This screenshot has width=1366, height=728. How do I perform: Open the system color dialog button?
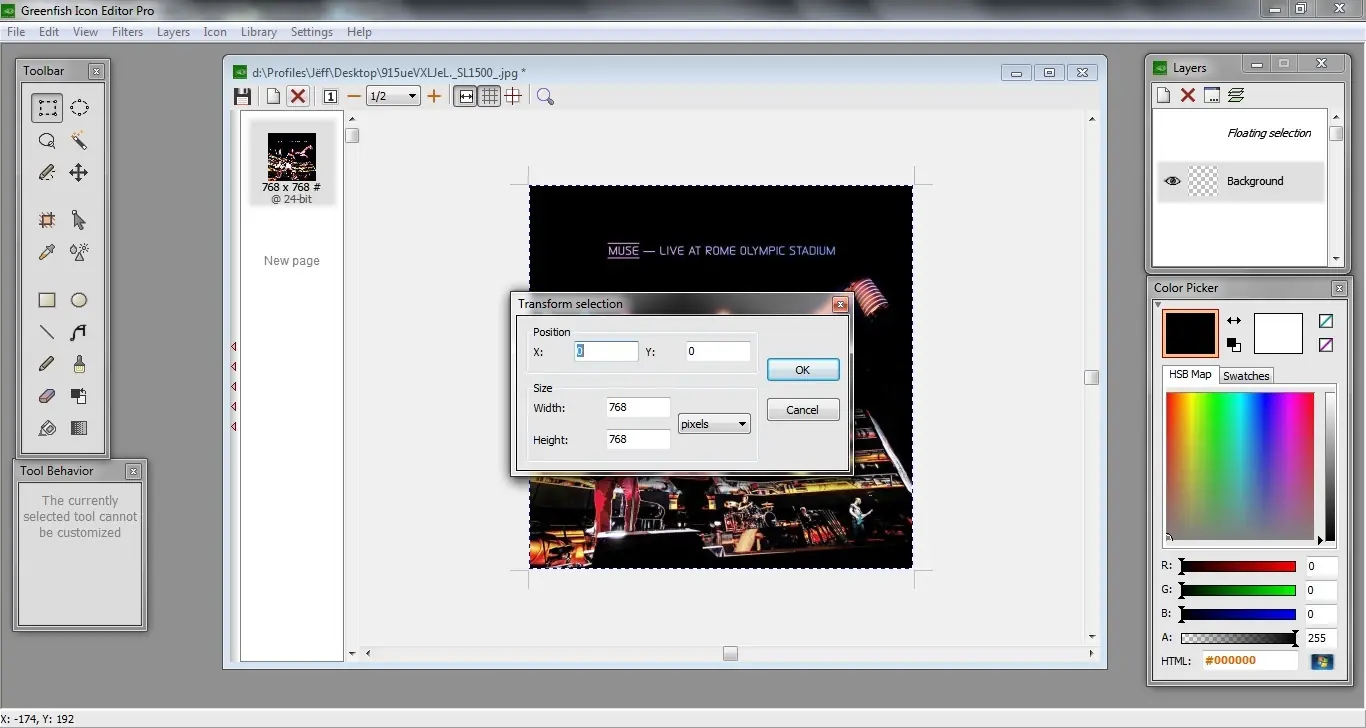coord(1322,661)
